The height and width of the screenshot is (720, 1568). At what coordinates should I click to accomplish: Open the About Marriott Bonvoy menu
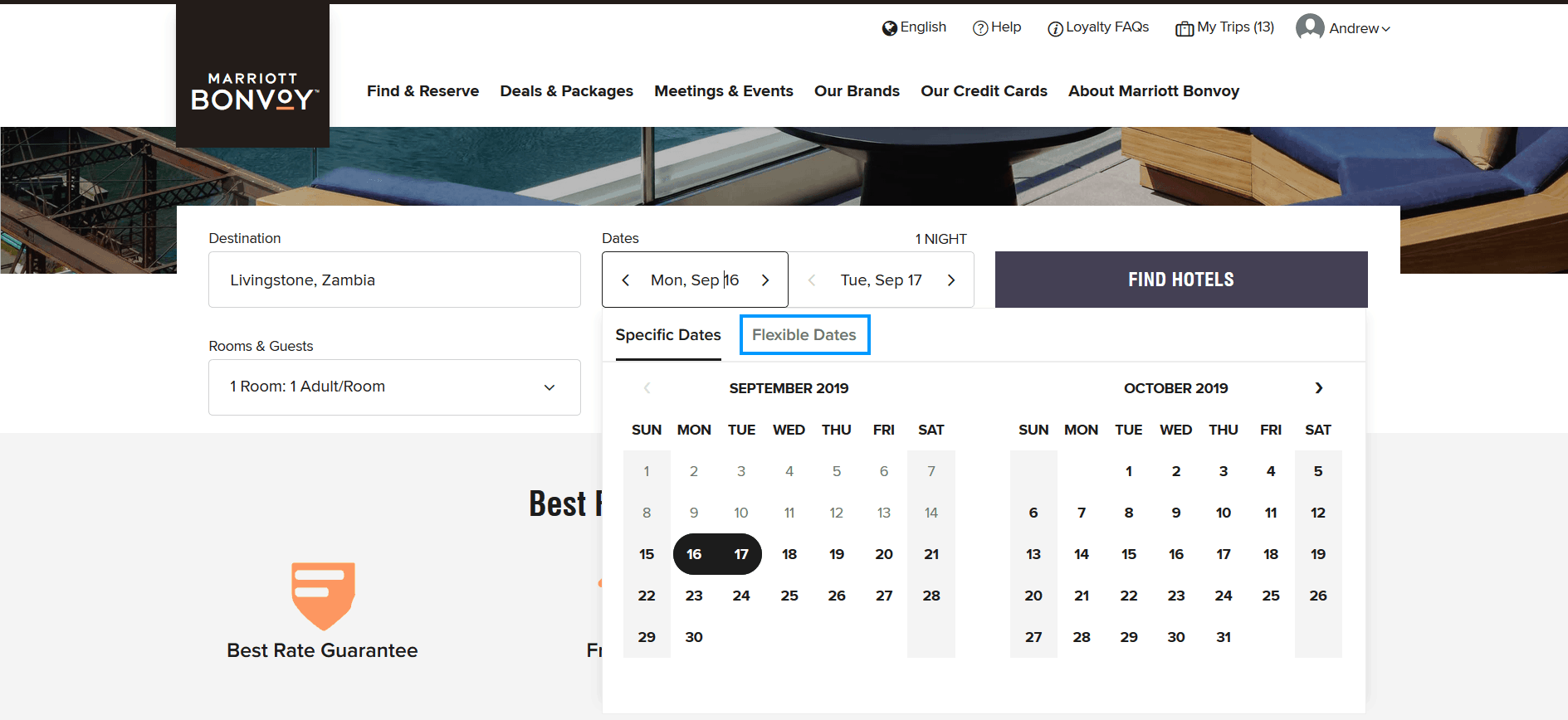(1154, 91)
